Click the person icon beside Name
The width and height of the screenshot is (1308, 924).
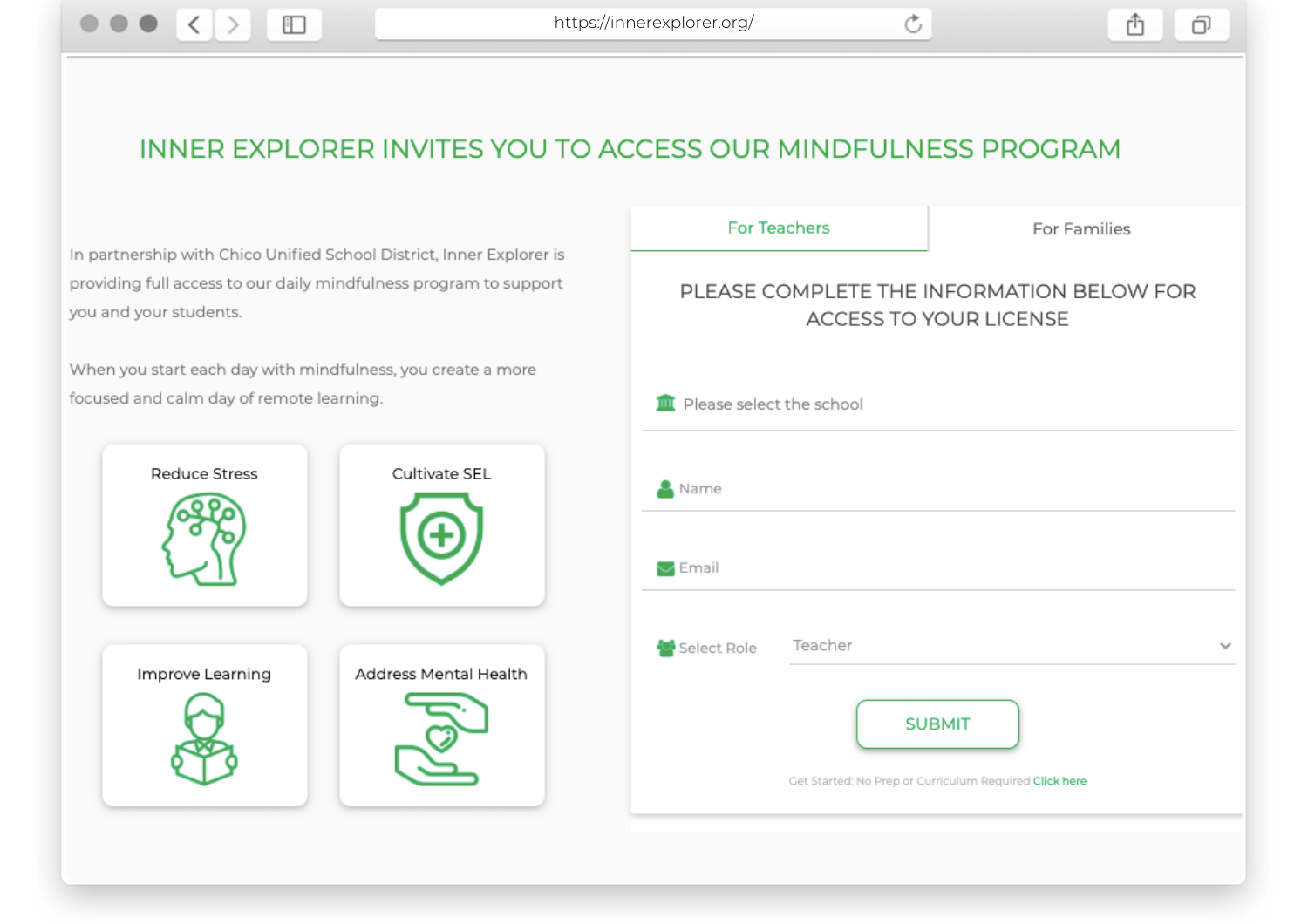(x=665, y=489)
